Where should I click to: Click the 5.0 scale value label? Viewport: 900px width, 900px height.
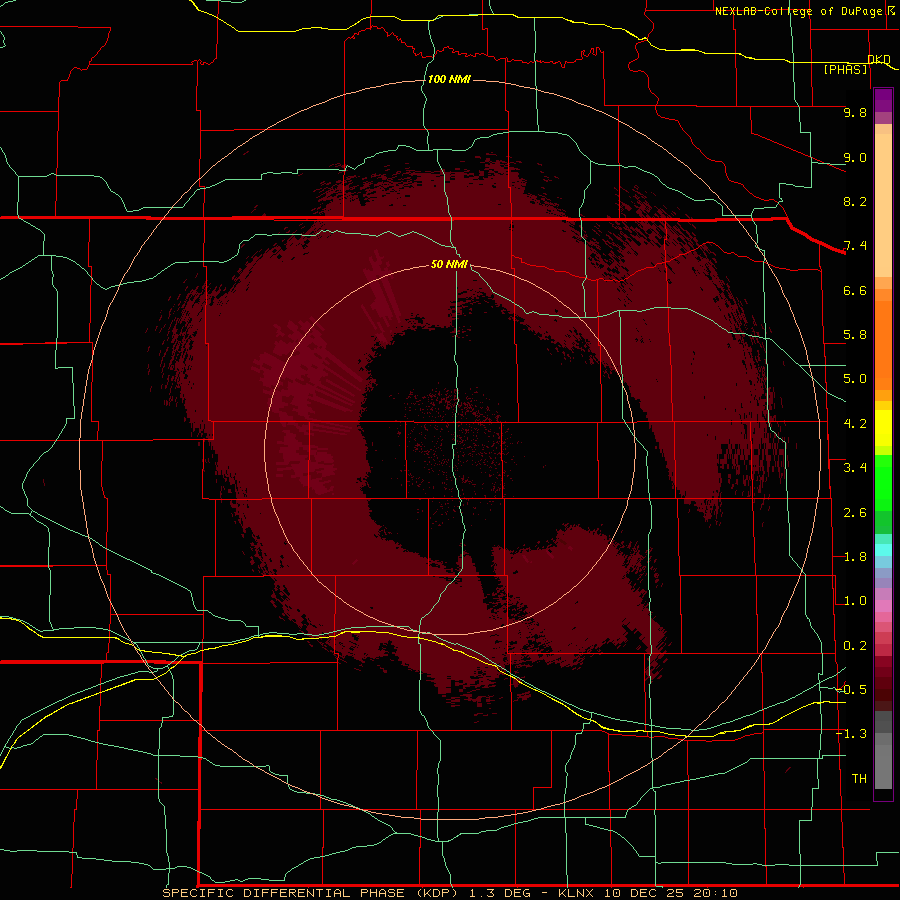[855, 379]
